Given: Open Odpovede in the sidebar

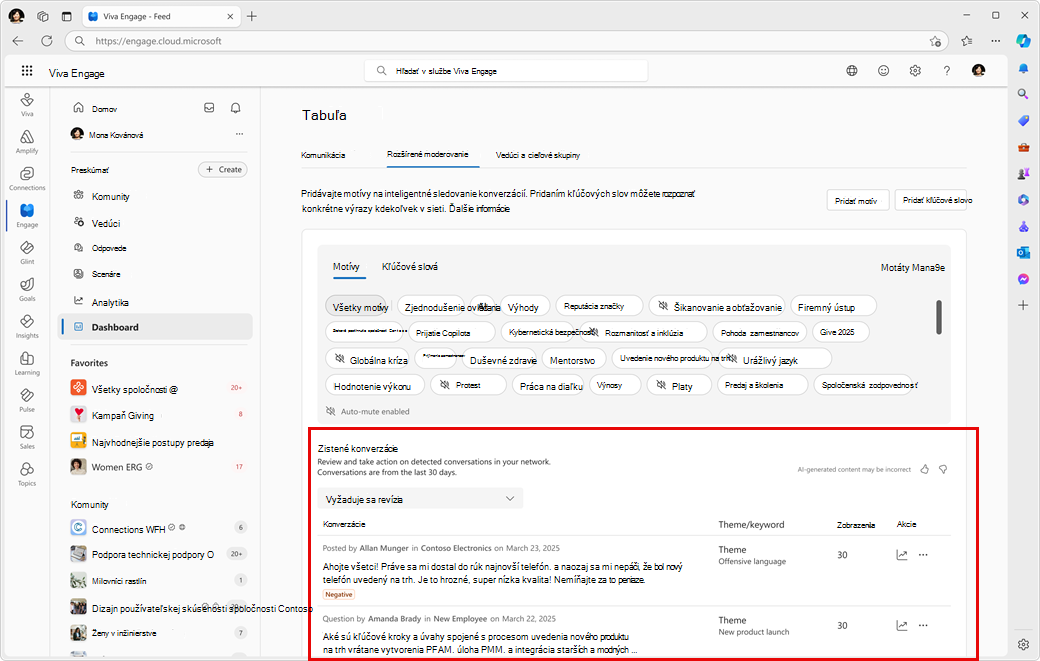Looking at the screenshot, I should [109, 248].
